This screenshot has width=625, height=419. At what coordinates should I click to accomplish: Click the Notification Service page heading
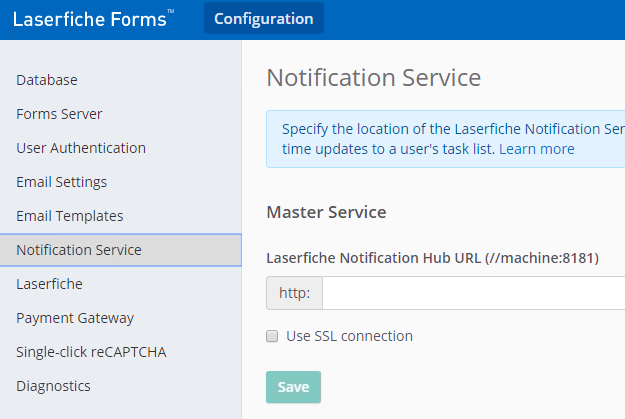click(x=373, y=78)
